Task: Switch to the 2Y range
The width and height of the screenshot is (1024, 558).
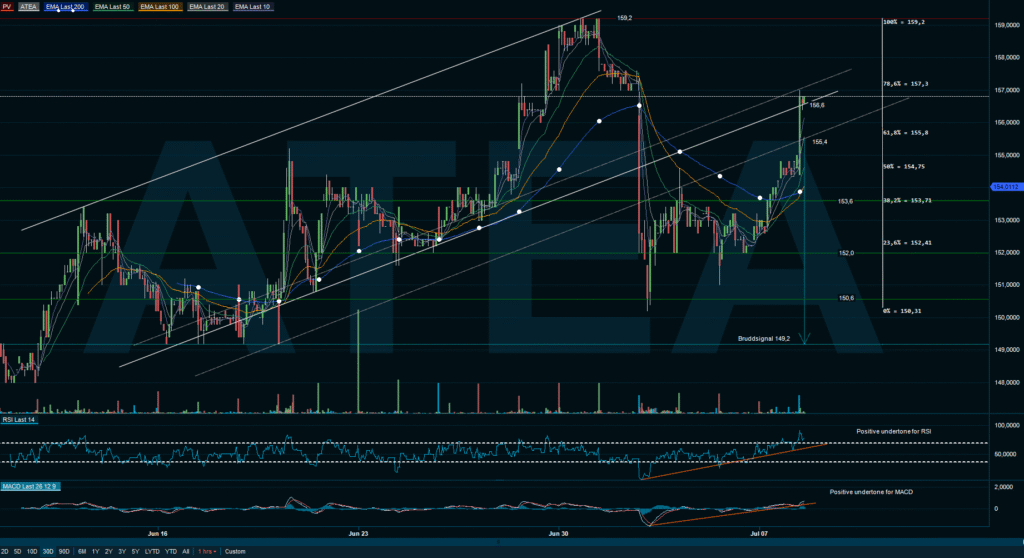Action: pyautogui.click(x=109, y=551)
